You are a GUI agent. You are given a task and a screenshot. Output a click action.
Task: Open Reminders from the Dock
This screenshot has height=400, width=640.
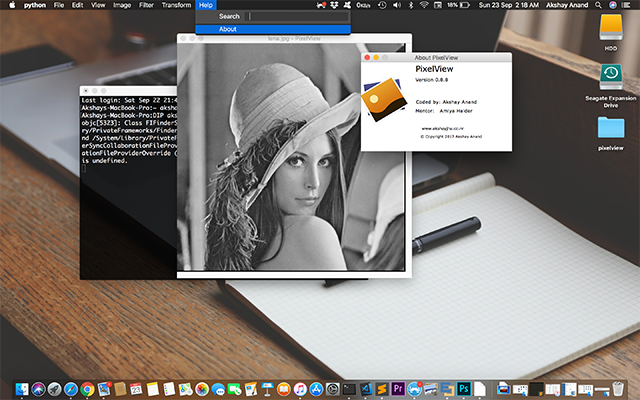click(169, 389)
